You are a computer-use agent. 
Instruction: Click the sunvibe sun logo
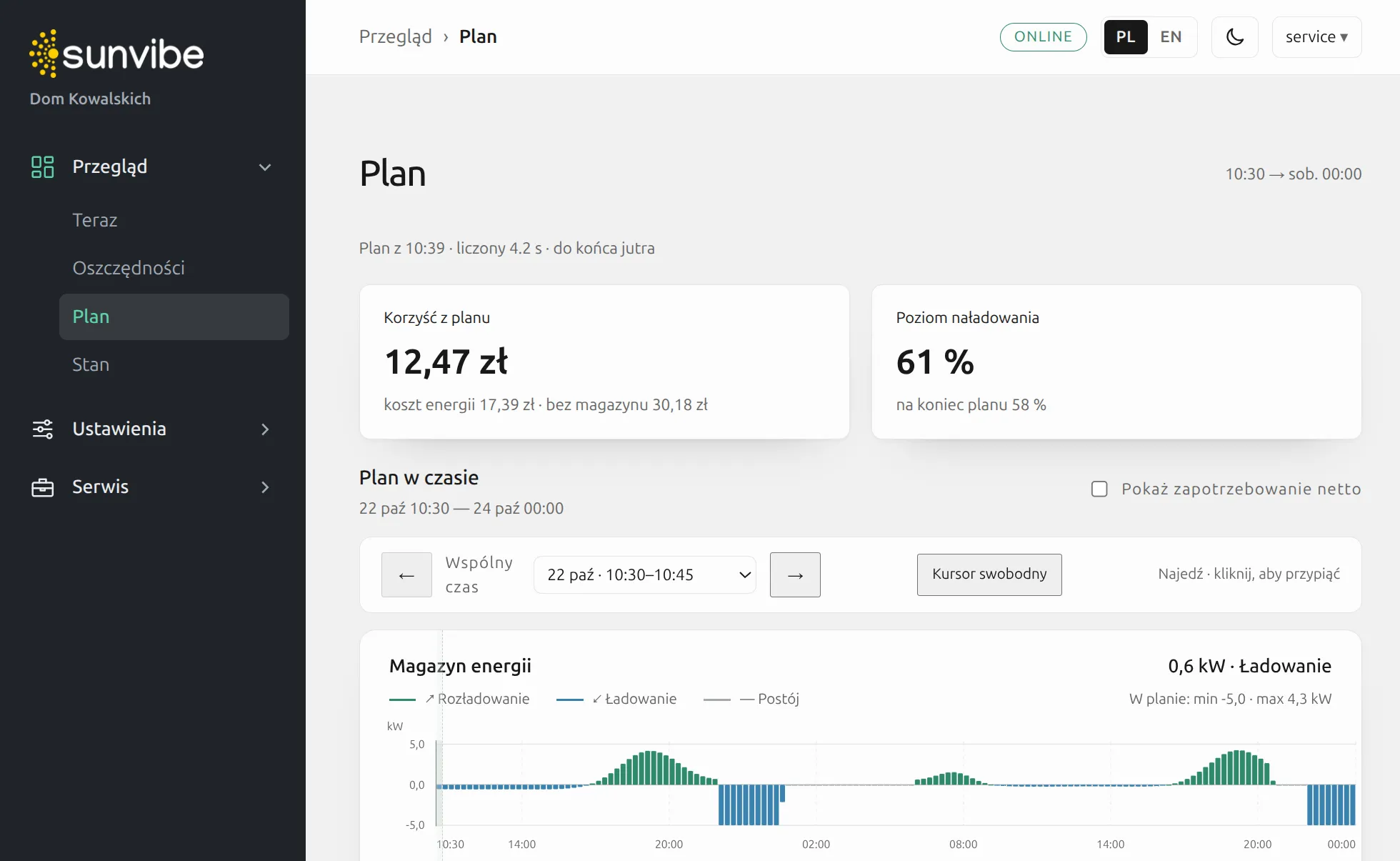point(116,54)
